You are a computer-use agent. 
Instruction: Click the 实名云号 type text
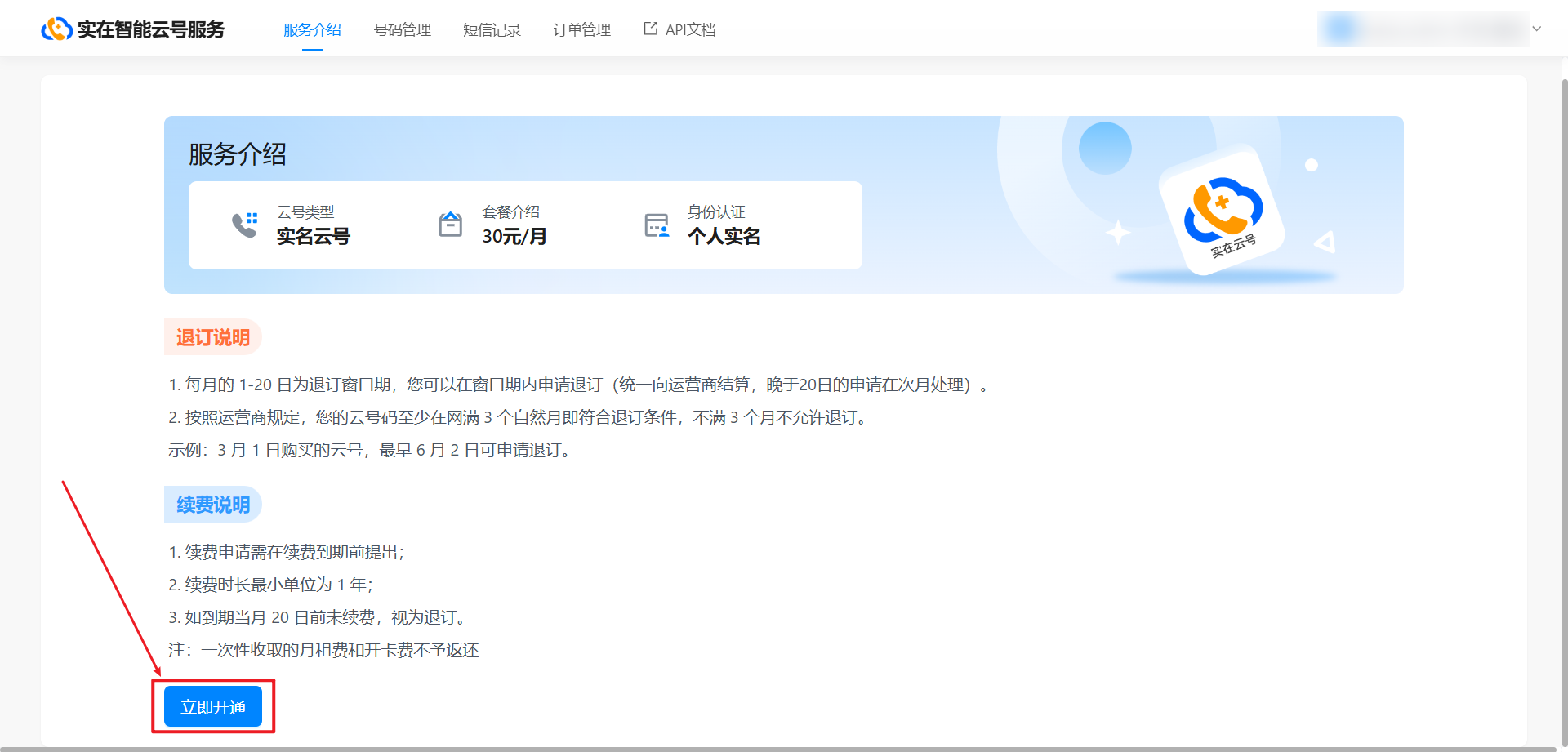313,237
